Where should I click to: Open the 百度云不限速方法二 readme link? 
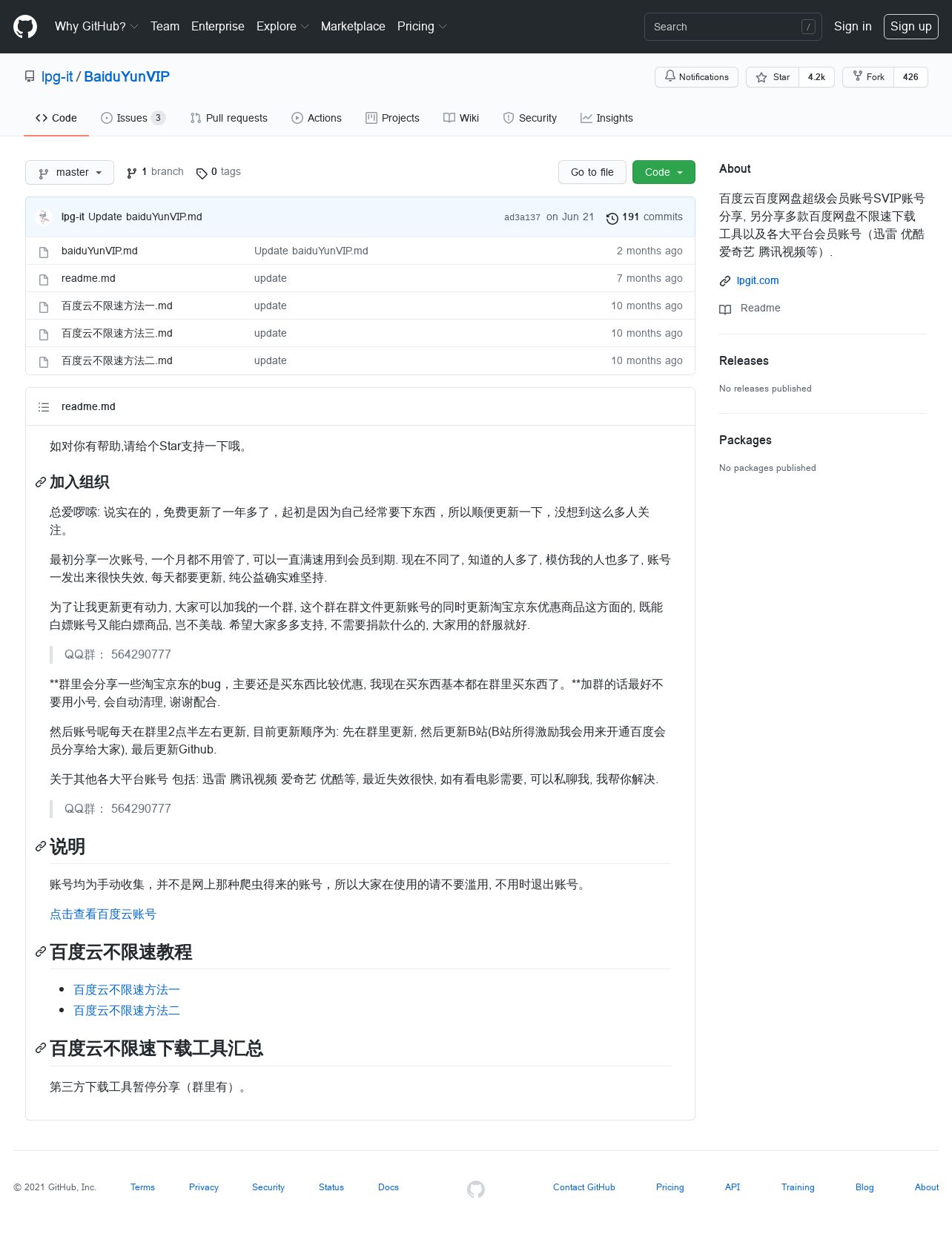(127, 1011)
